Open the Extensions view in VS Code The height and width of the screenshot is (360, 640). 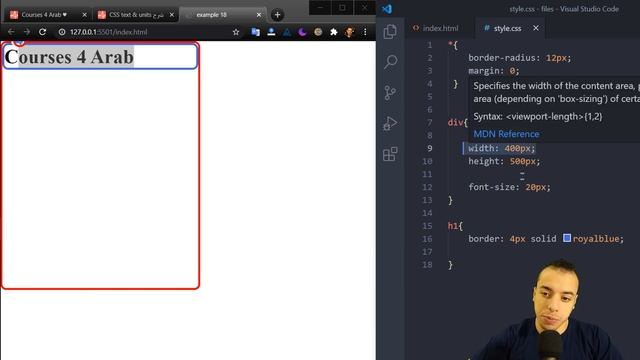coord(390,154)
